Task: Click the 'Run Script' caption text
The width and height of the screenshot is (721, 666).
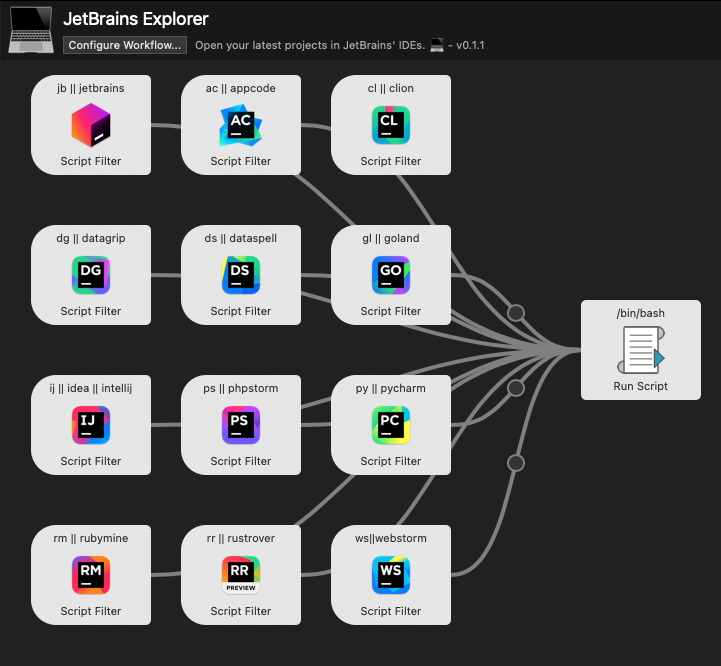Action: click(641, 386)
